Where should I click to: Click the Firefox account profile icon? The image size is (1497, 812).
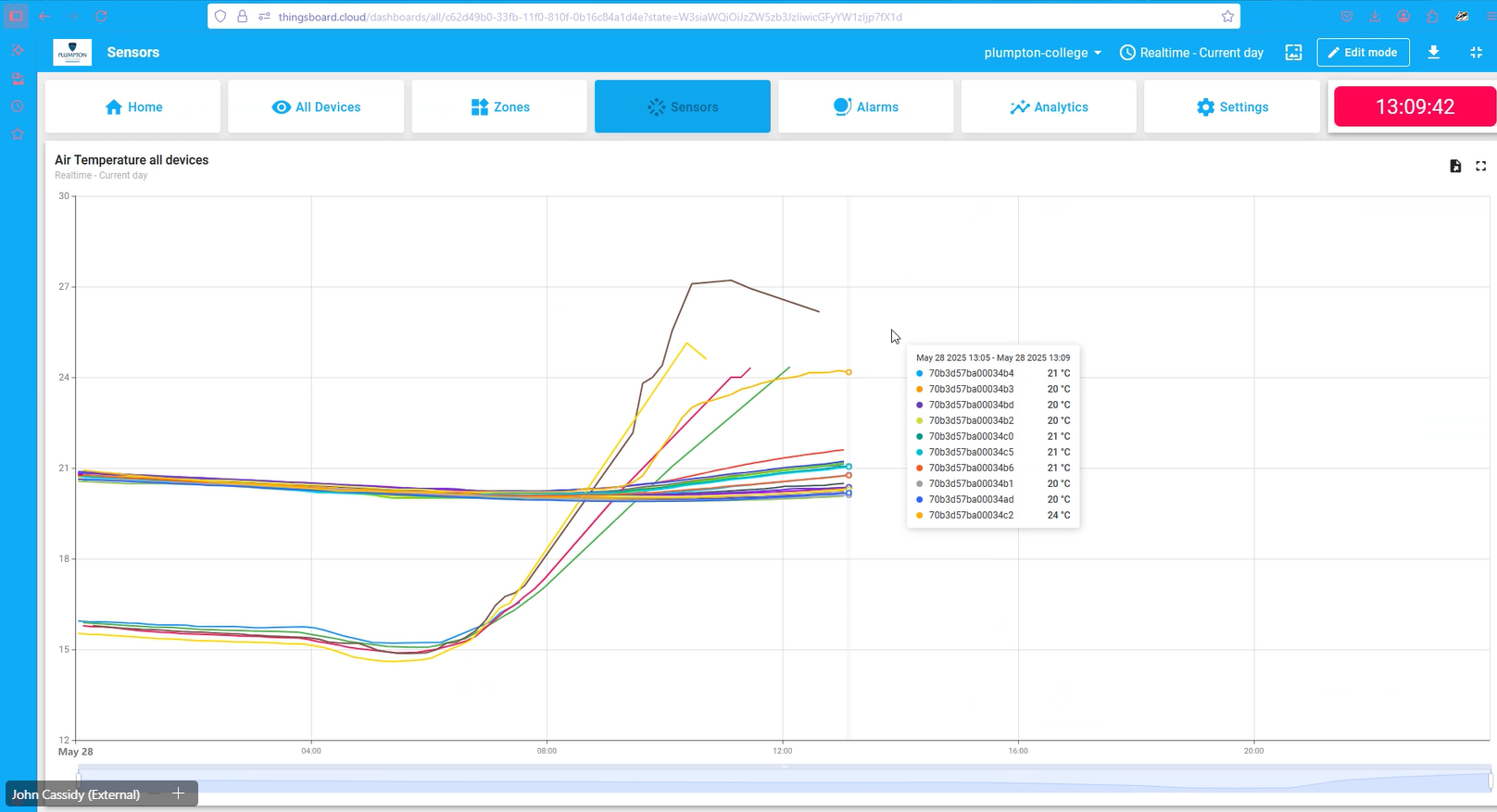1403,17
